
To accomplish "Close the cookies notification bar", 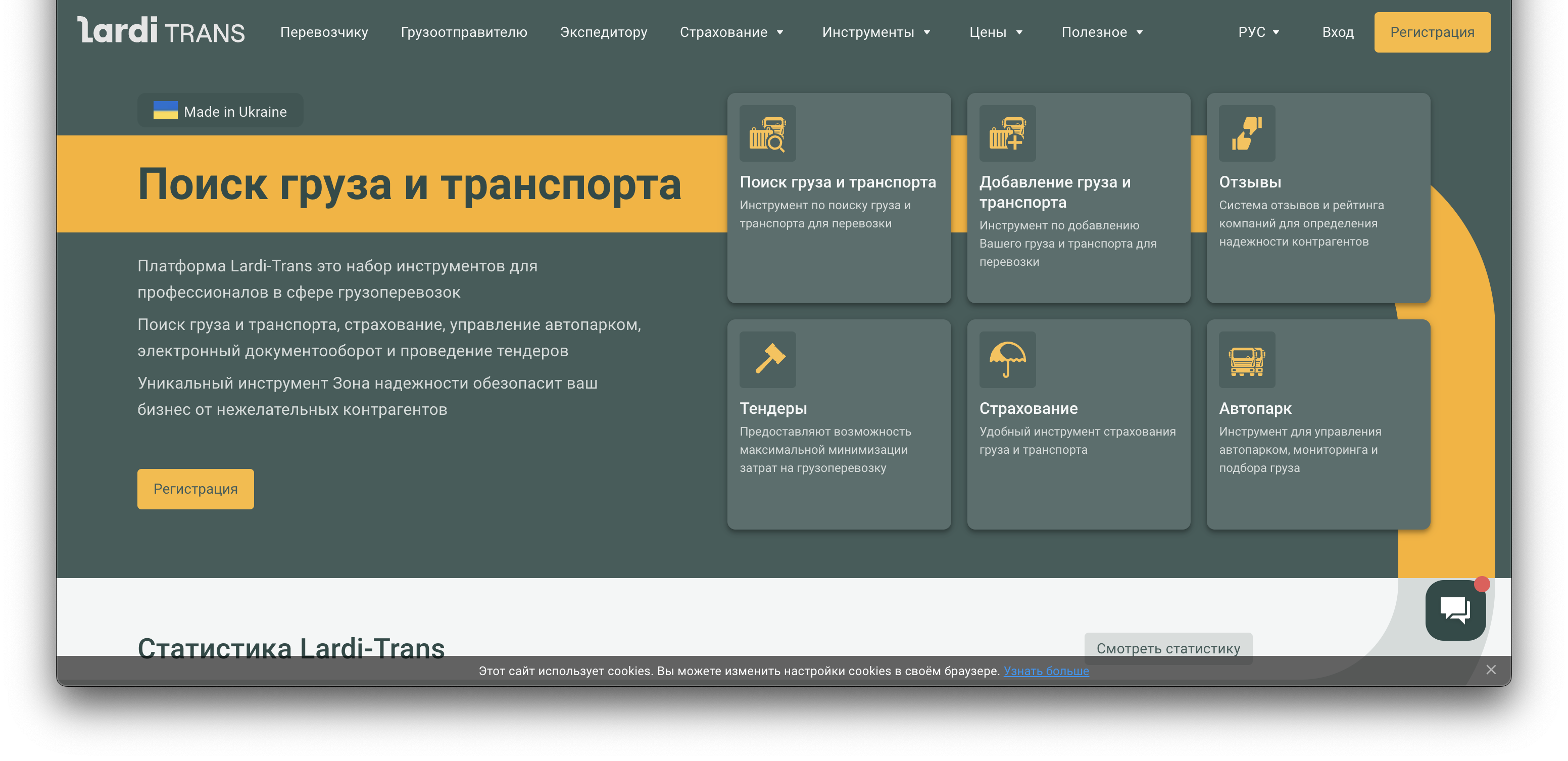I will tap(1491, 670).
